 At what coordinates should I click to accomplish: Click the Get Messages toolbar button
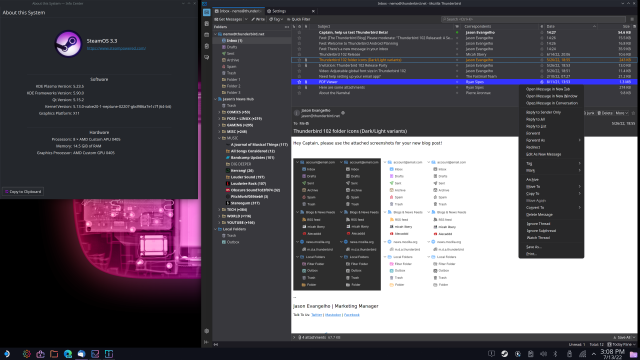[229, 19]
